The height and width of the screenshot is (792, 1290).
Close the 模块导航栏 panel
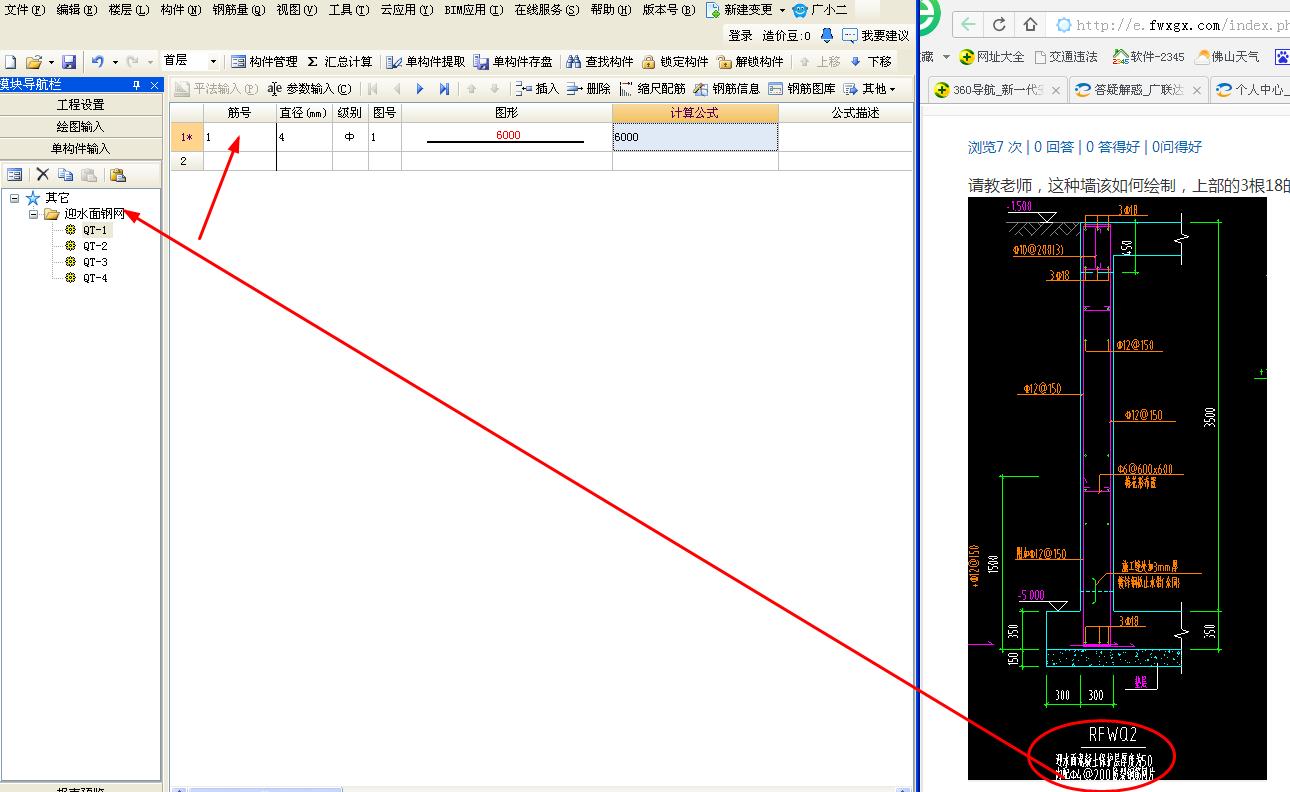154,85
